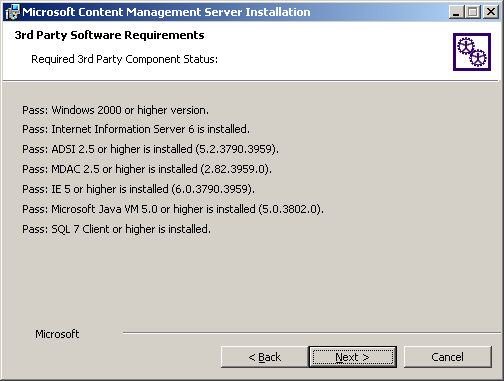Select the 'Microsoft Java VM 5.0 or higher' line
This screenshot has height=381, width=504.
173,209
